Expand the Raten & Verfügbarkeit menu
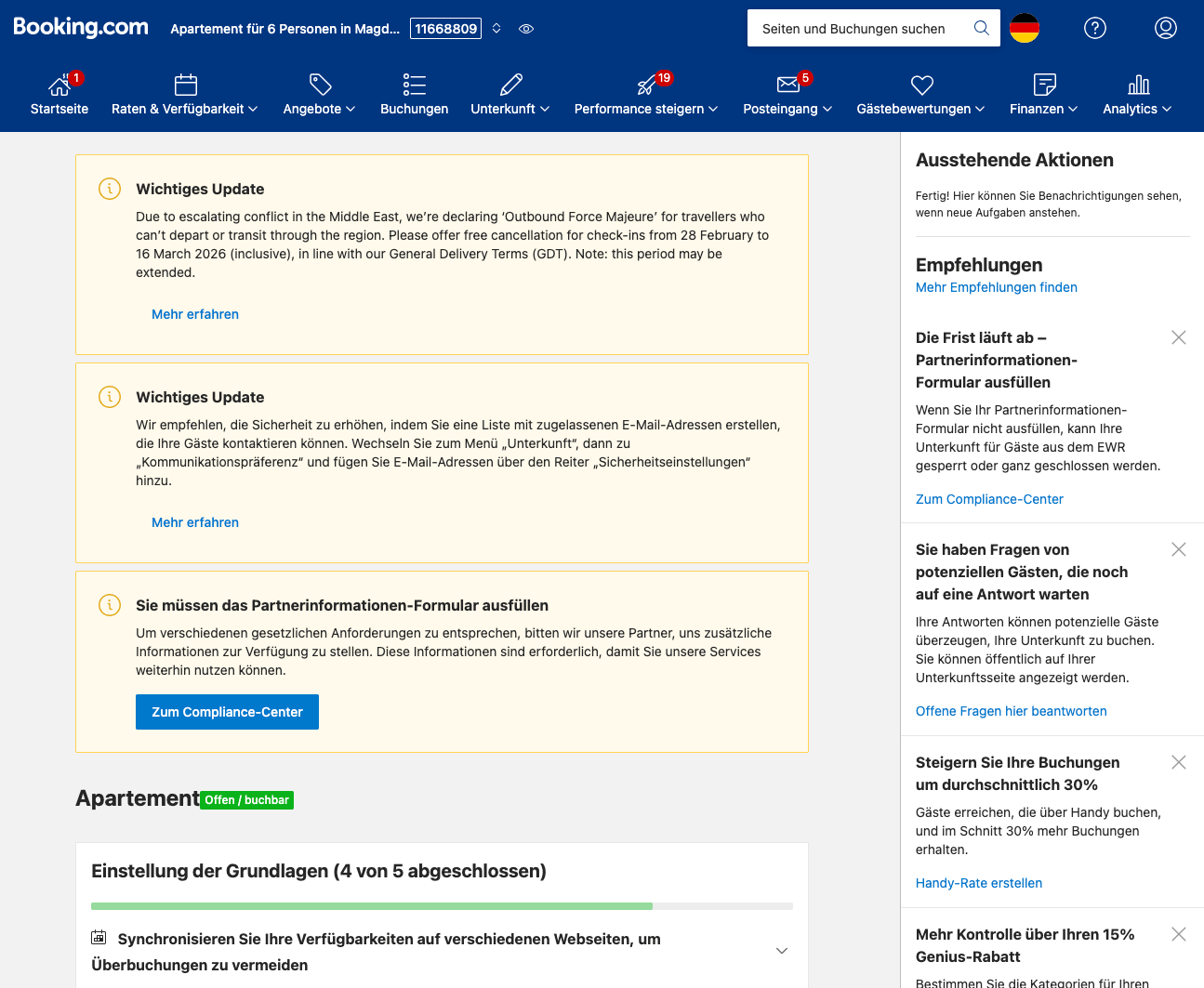 184,109
